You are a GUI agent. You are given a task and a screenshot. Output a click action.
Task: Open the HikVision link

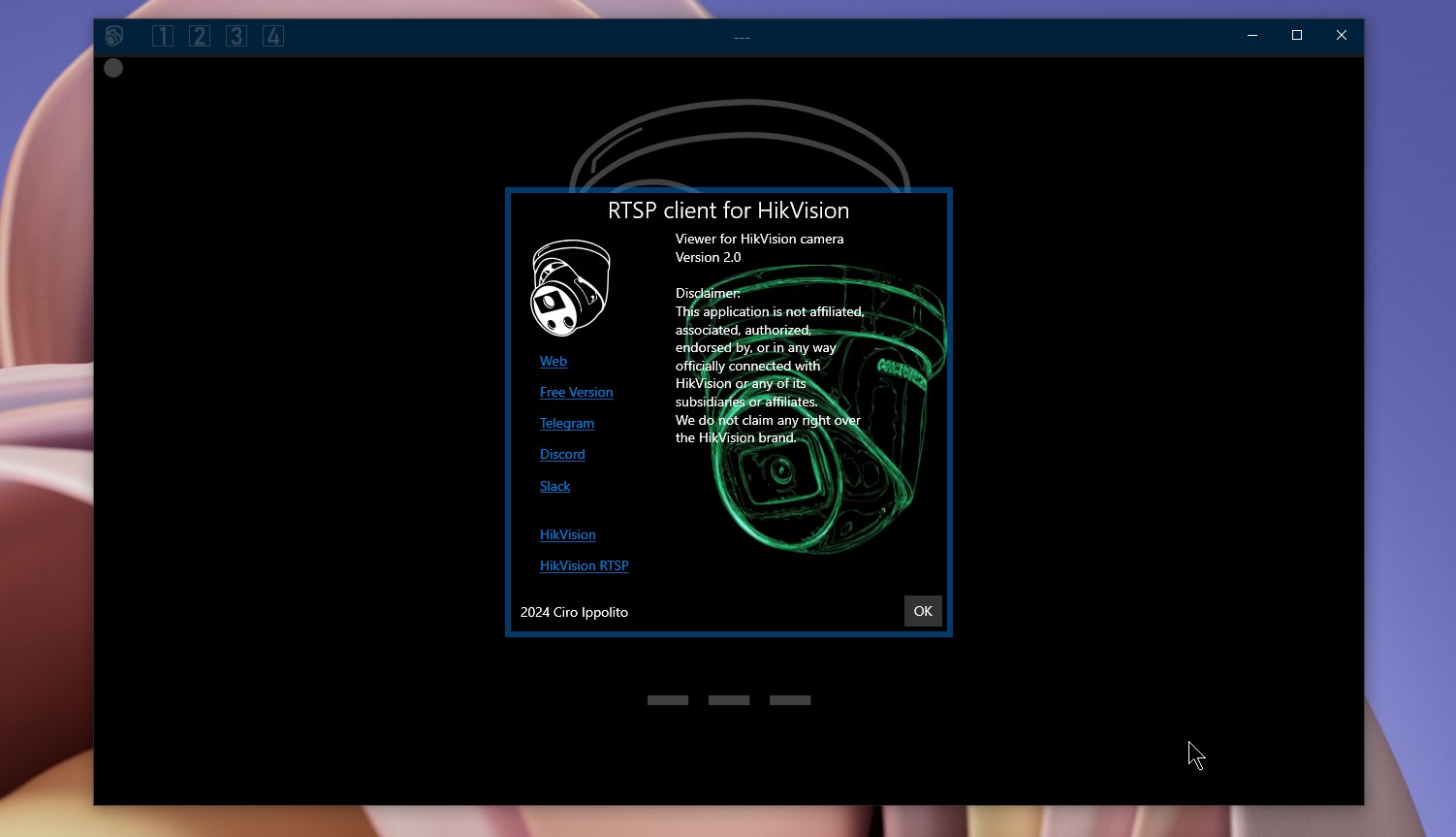567,534
